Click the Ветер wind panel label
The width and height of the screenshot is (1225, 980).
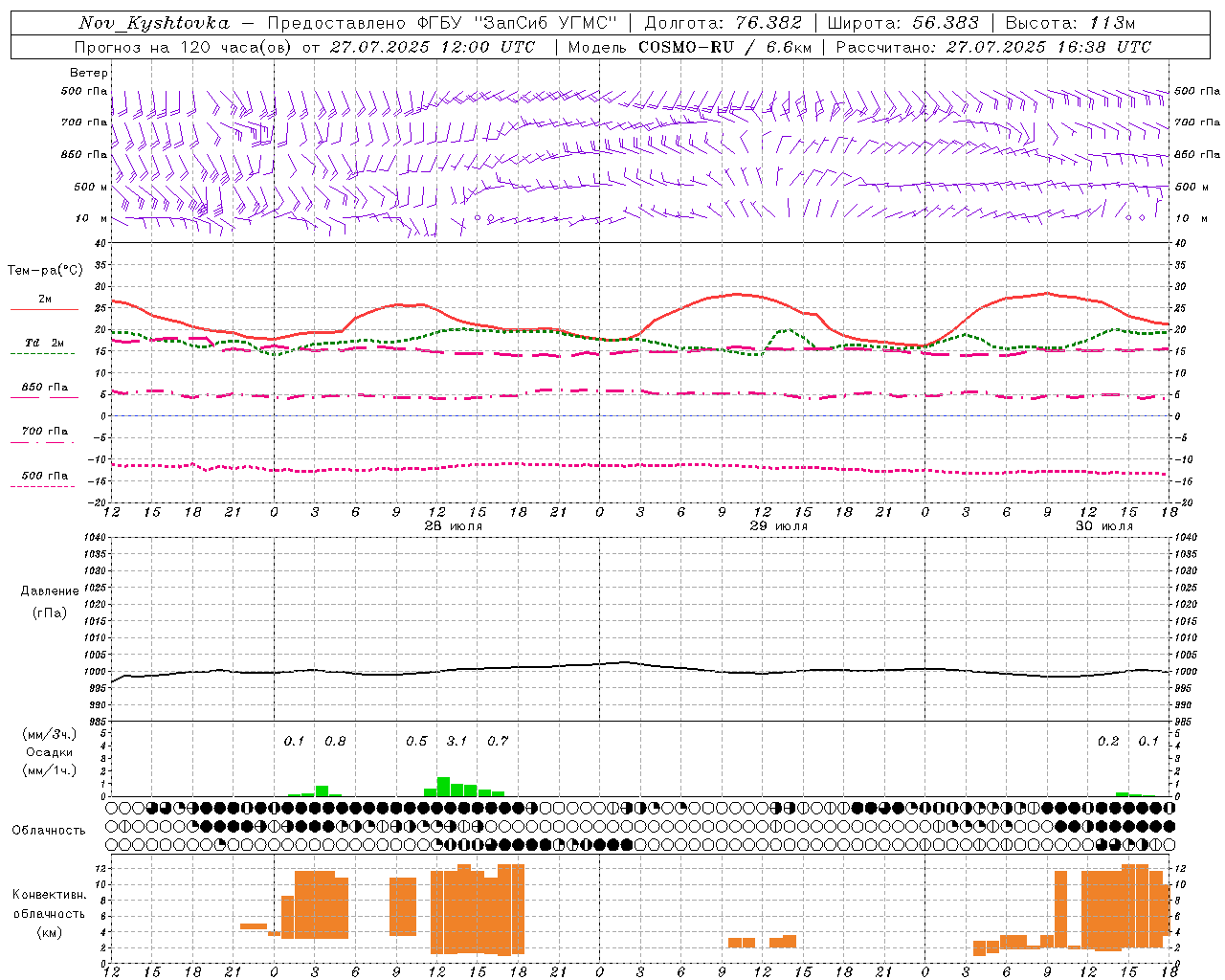pyautogui.click(x=89, y=73)
